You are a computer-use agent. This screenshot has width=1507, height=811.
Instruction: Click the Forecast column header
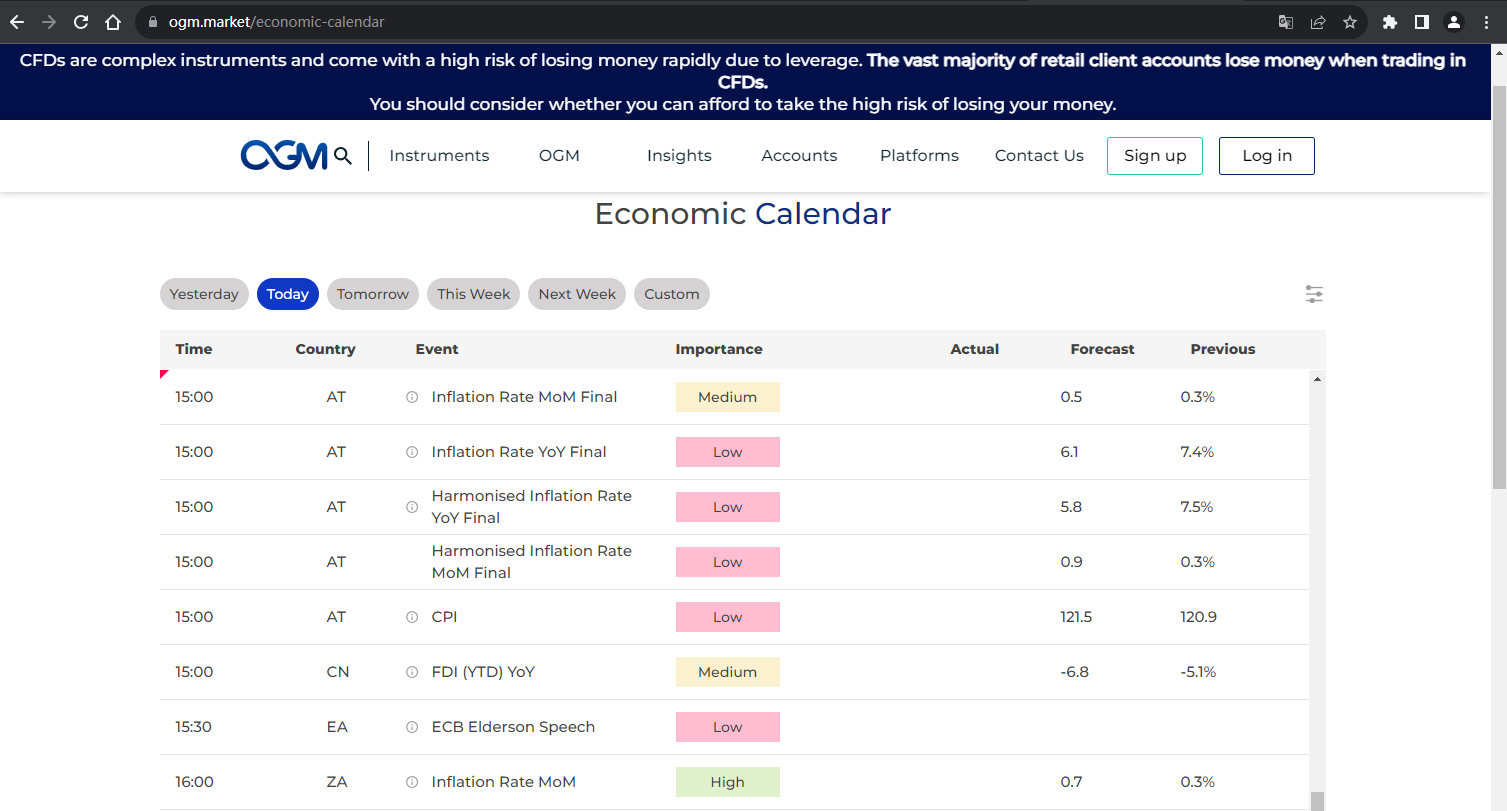coord(1102,349)
